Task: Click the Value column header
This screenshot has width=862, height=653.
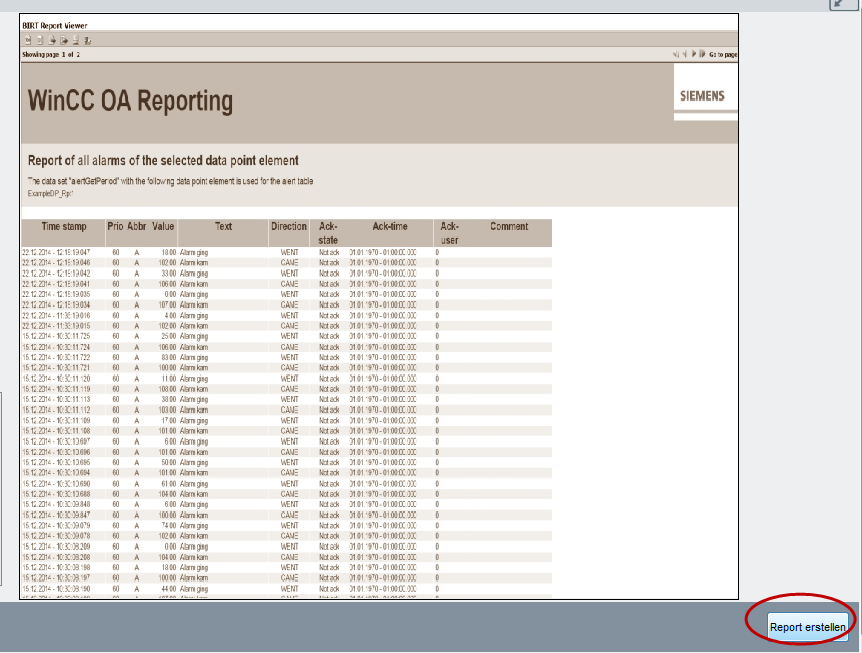Action: pyautogui.click(x=163, y=226)
